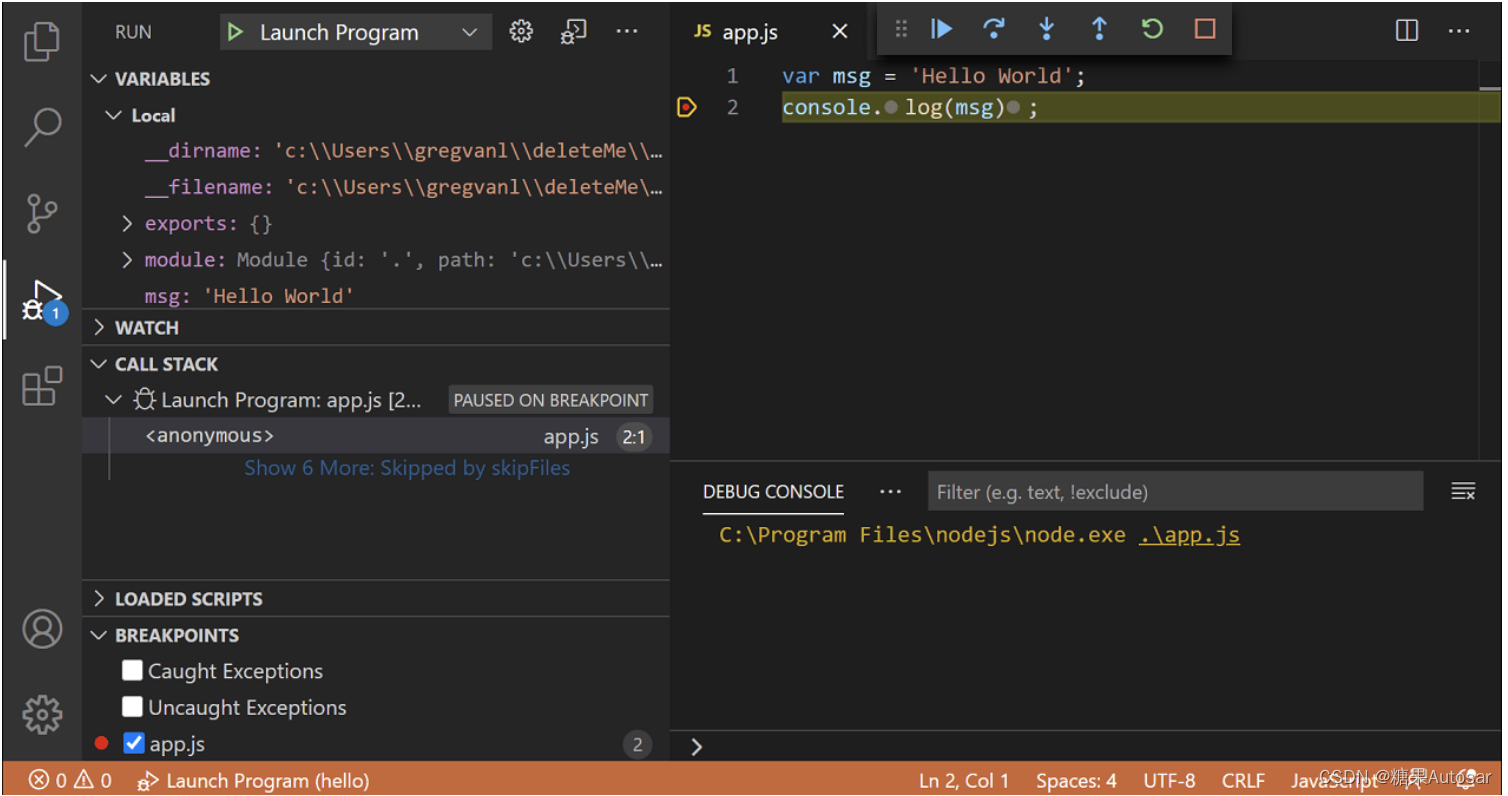Click the debug console REPL input prompt
Viewport: 1508px width, 796px height.
click(1085, 746)
